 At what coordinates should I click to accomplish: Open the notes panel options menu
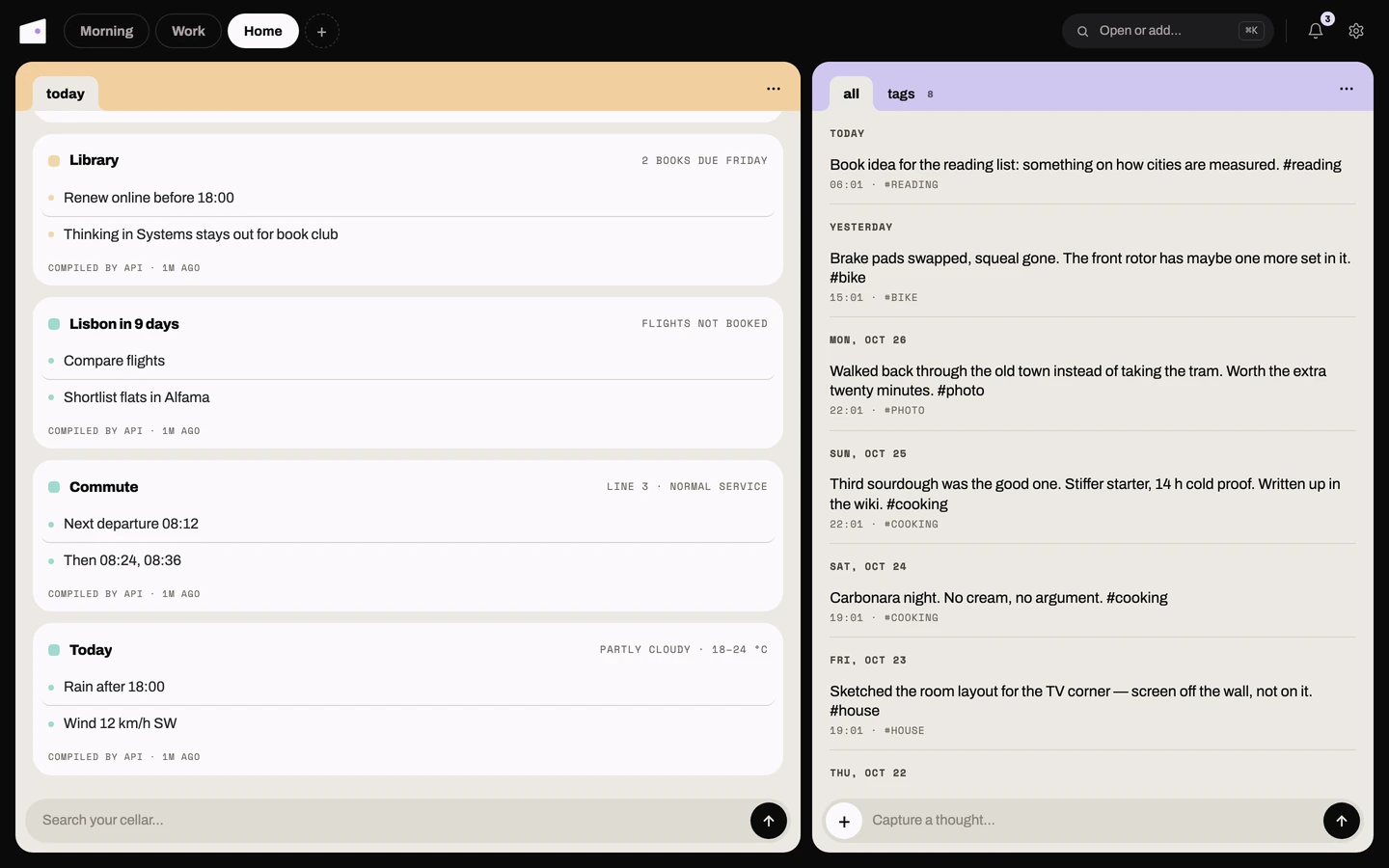1347,89
